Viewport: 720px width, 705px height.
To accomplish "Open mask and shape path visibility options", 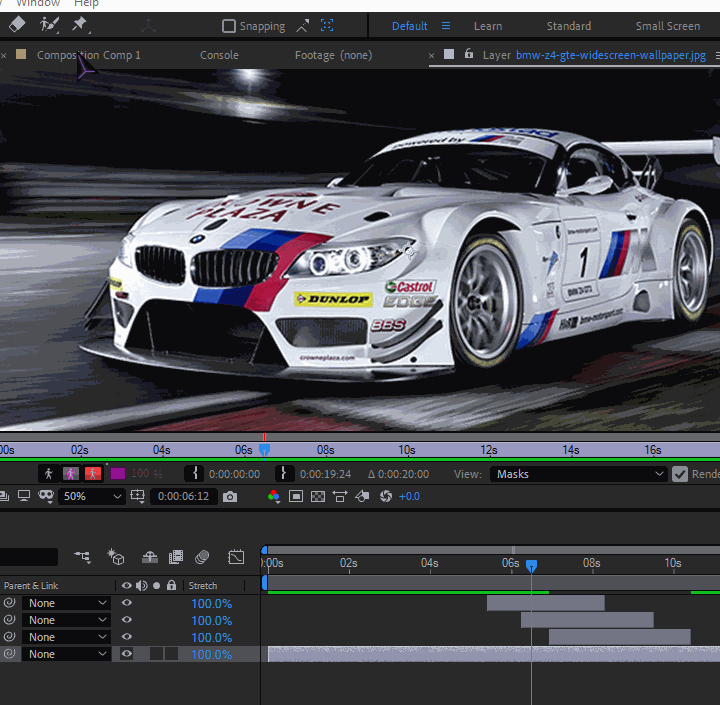I will click(x=46, y=496).
